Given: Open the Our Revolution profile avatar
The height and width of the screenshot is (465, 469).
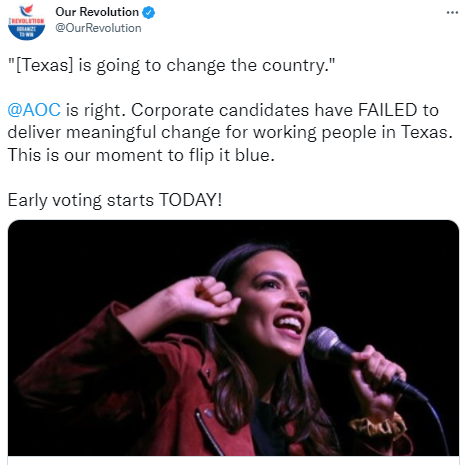Looking at the screenshot, I should coord(26,22).
